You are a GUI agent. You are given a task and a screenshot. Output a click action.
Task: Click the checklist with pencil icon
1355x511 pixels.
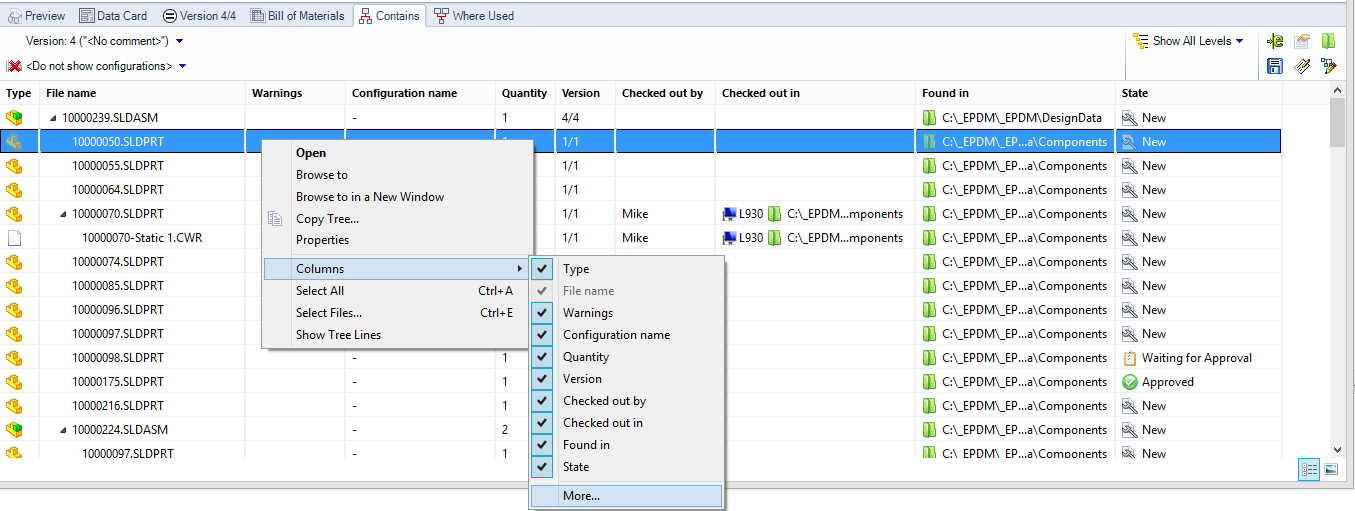[x=1302, y=66]
